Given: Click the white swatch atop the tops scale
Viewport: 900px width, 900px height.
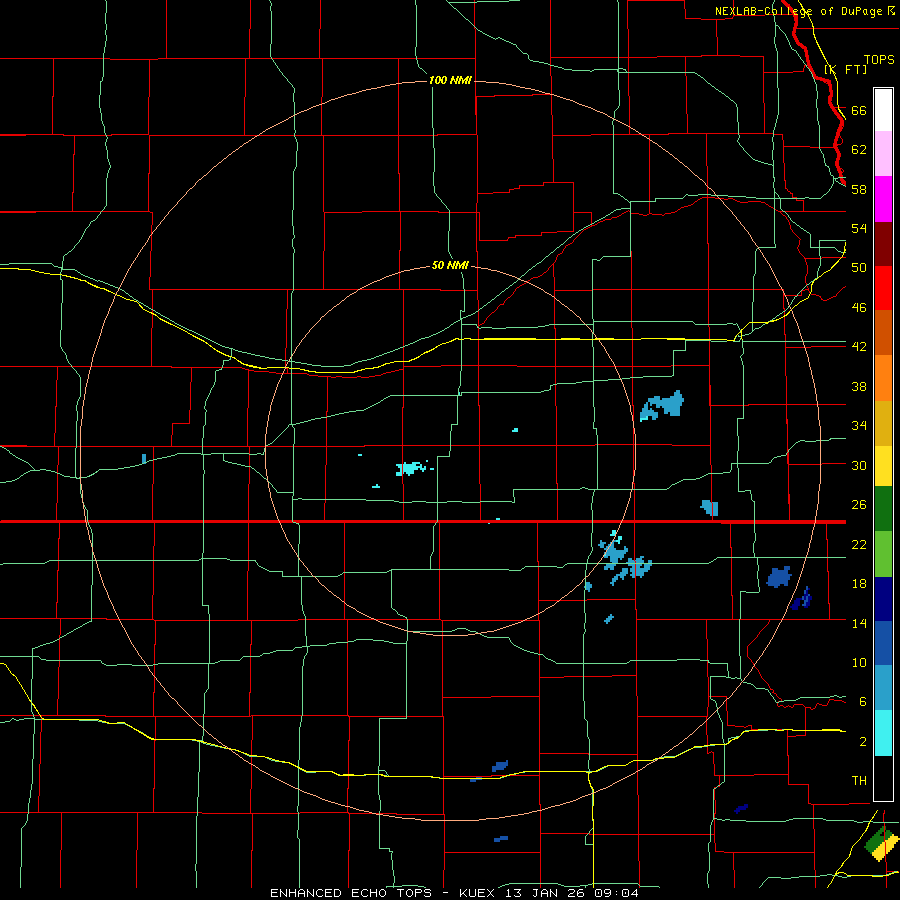Looking at the screenshot, I should click(883, 110).
